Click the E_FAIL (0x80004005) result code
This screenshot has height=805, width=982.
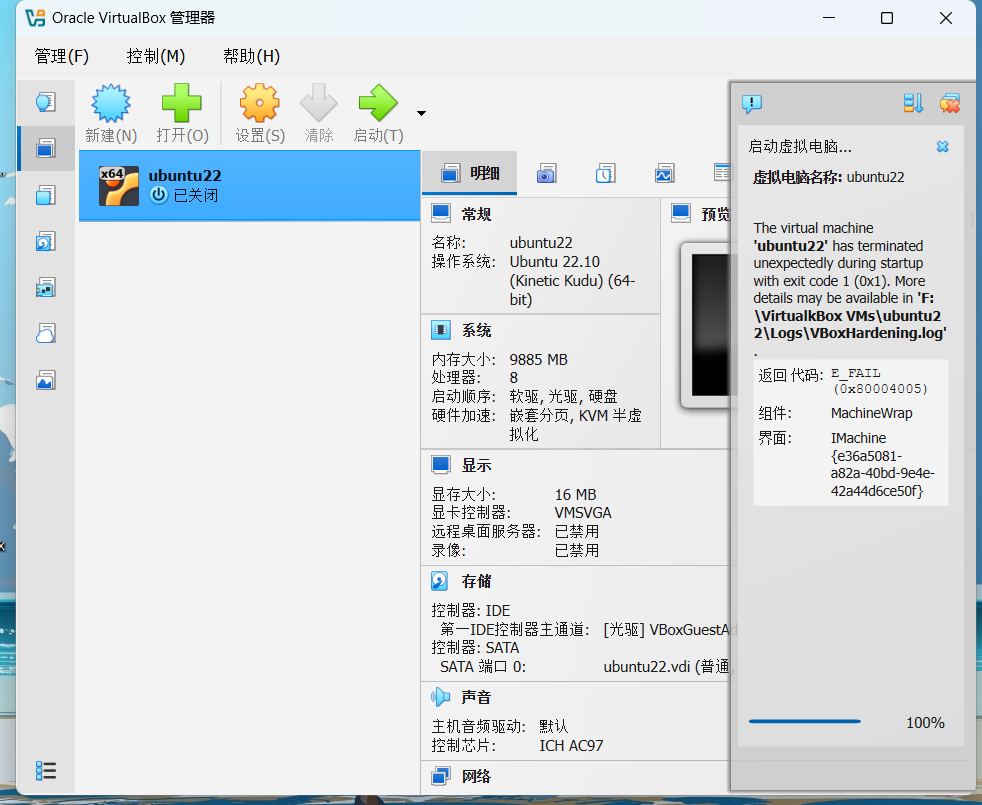pyautogui.click(x=879, y=381)
